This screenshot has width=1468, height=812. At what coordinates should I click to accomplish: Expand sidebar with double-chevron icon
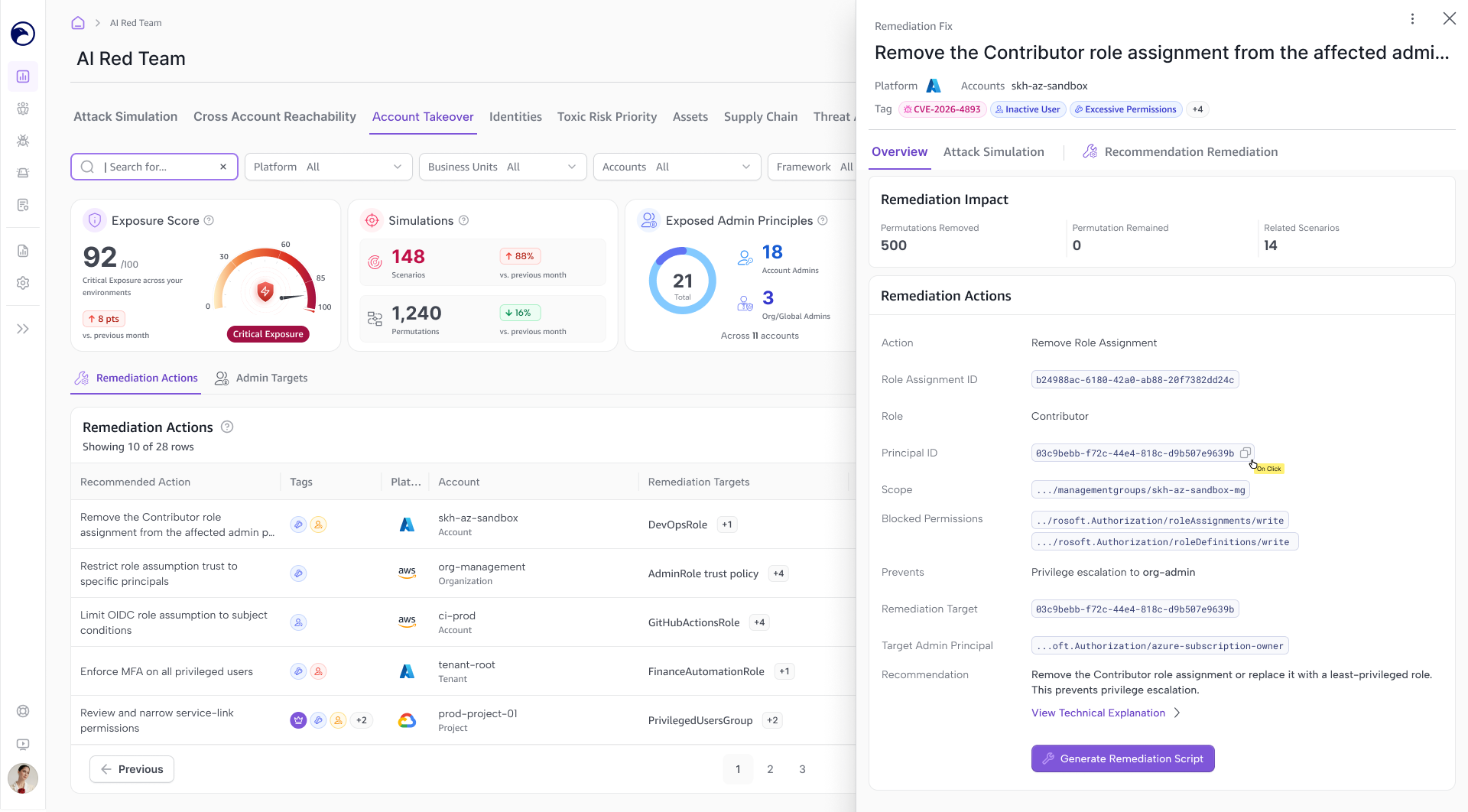pyautogui.click(x=23, y=329)
